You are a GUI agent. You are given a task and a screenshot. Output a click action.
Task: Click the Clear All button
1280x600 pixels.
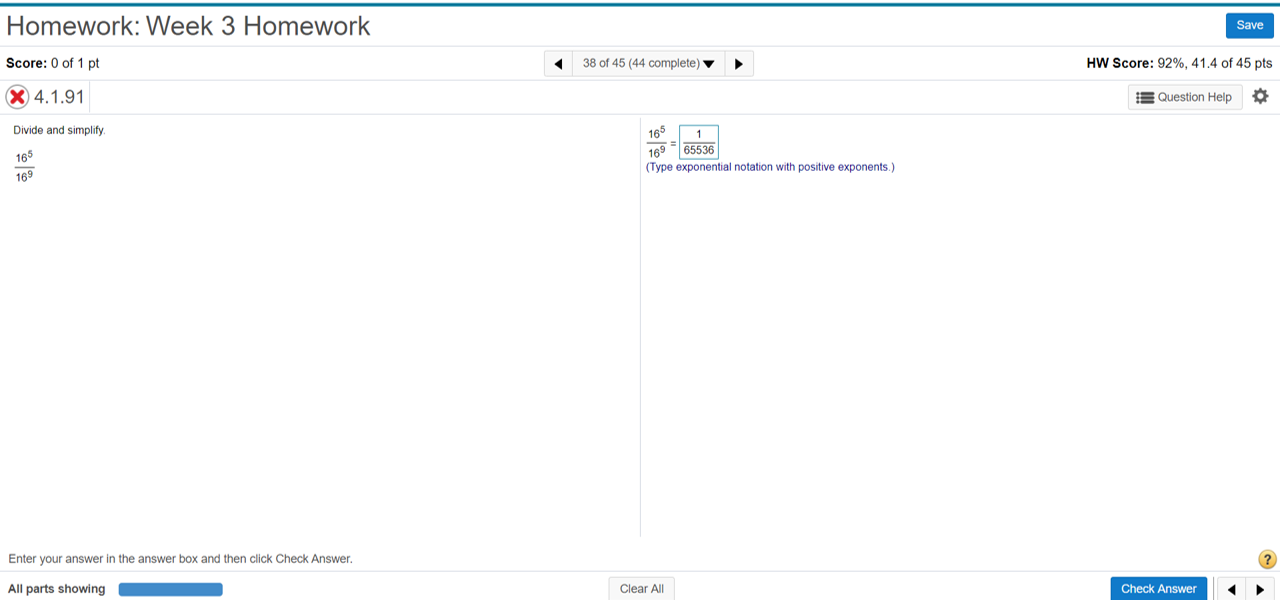click(641, 589)
